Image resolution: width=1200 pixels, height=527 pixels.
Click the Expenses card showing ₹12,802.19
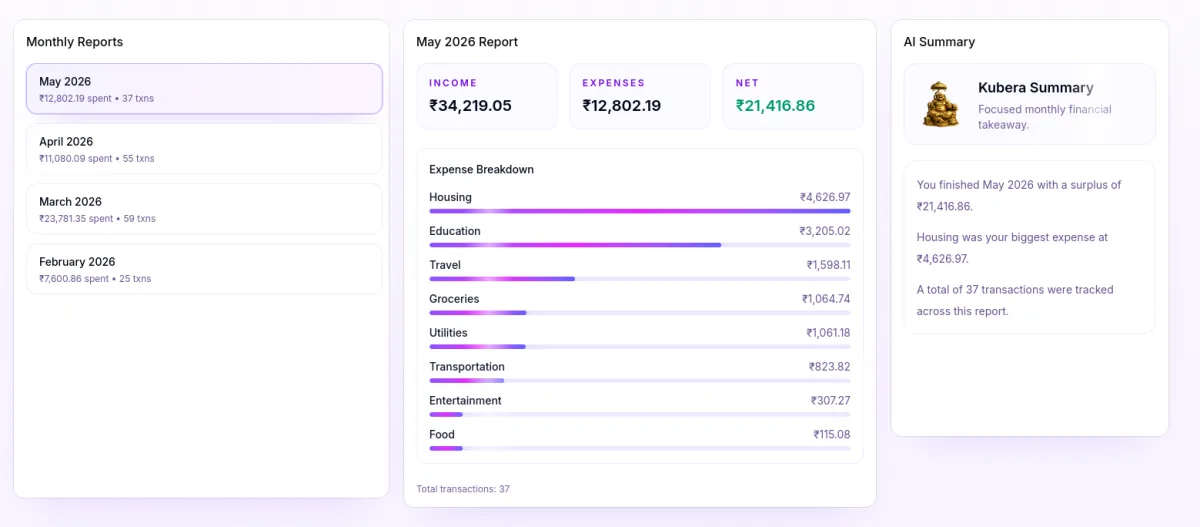pos(640,96)
